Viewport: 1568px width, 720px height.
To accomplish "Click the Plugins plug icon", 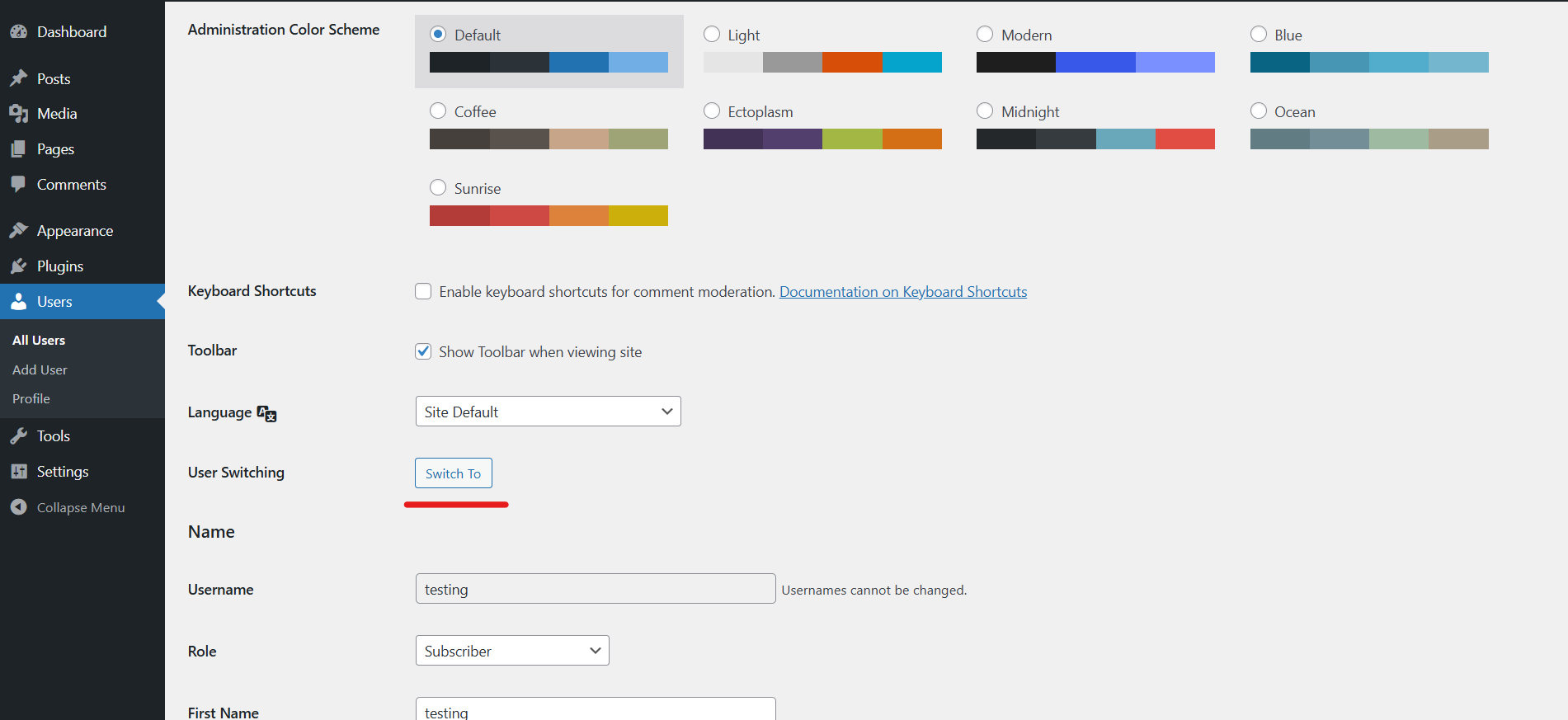I will tap(19, 266).
